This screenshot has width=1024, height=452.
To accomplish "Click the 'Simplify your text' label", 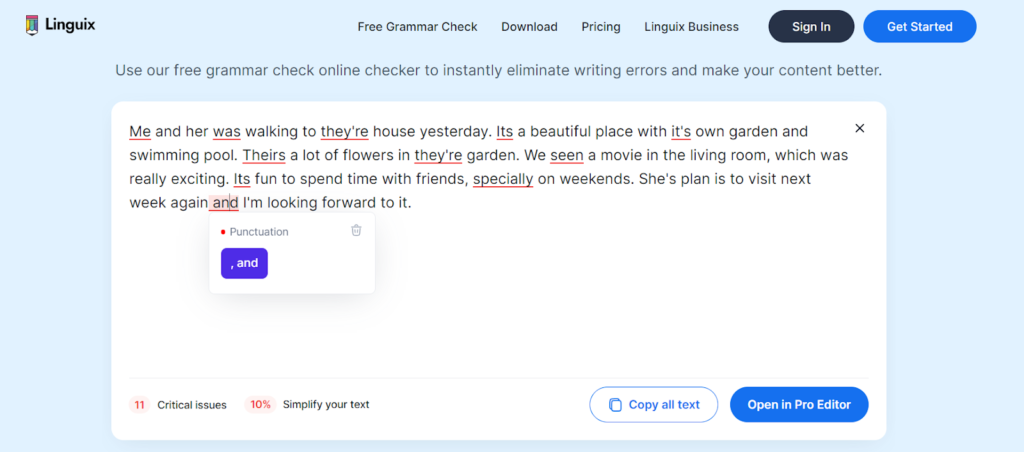I will coord(326,404).
